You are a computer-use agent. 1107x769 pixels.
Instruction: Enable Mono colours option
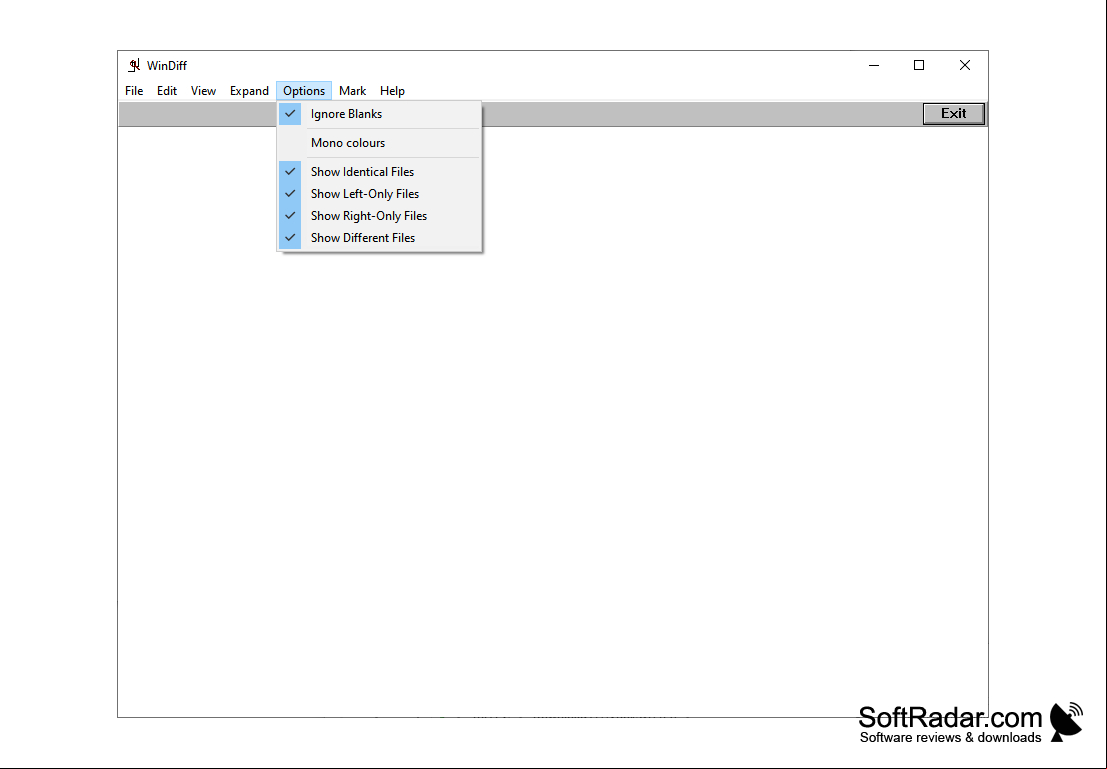379,143
